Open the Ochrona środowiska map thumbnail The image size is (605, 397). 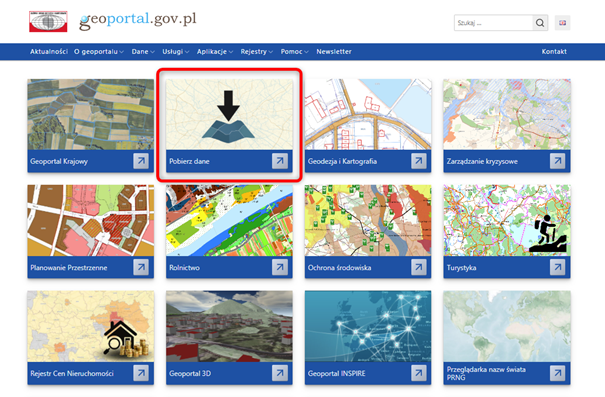coord(368,220)
